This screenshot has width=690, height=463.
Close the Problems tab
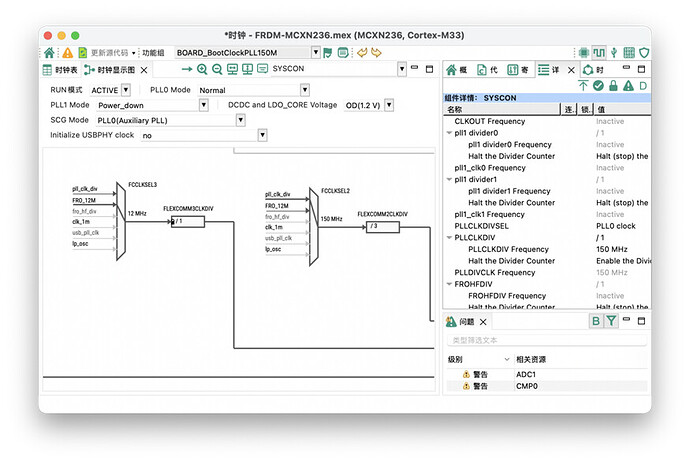[483, 322]
